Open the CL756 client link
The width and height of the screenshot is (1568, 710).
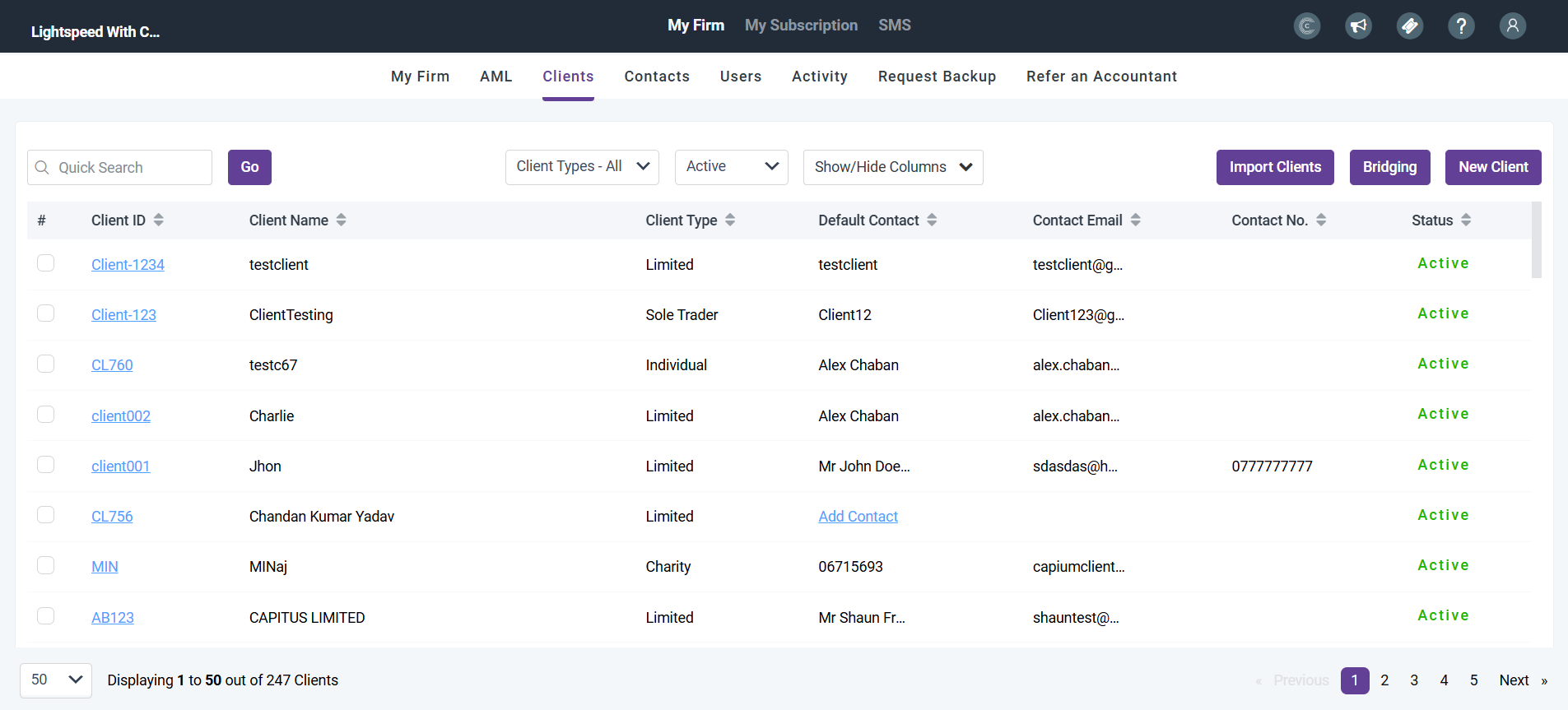[x=112, y=517]
